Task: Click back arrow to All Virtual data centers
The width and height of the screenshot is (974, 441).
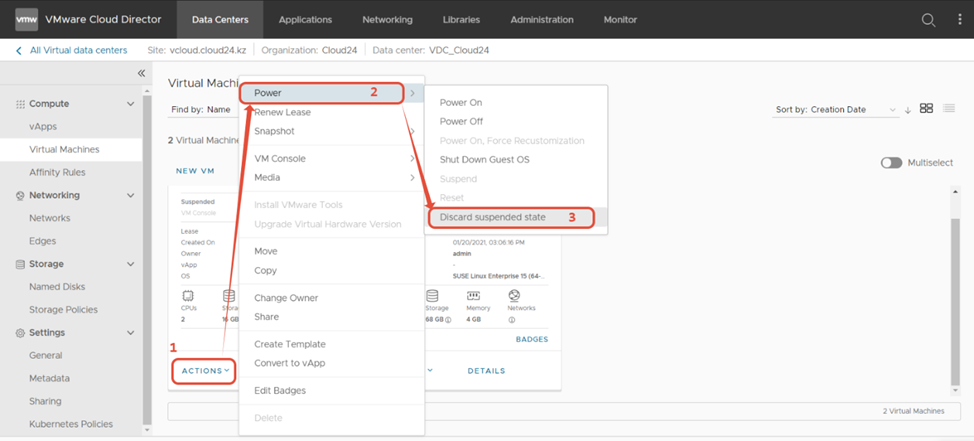Action: [18, 50]
